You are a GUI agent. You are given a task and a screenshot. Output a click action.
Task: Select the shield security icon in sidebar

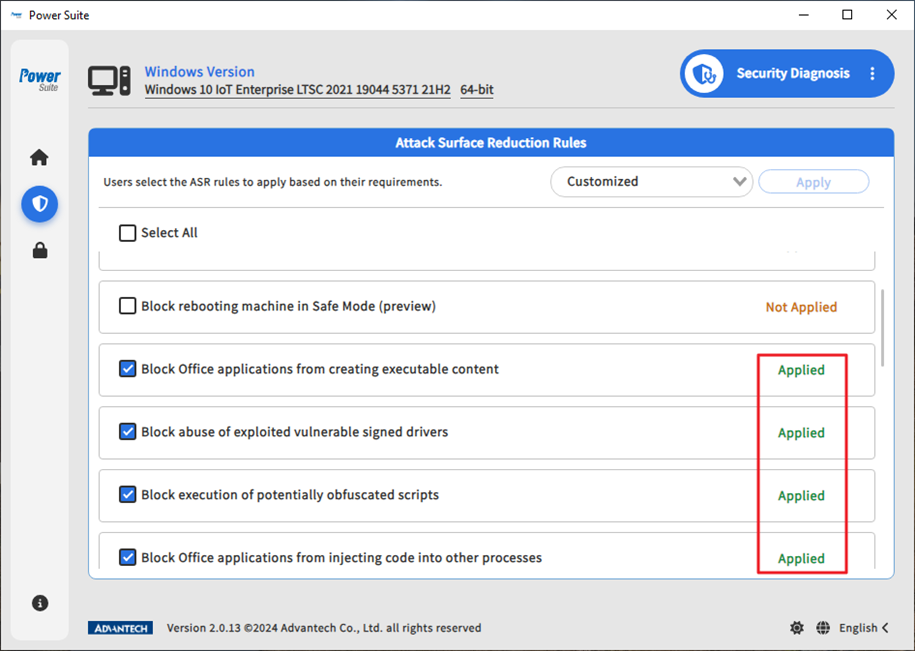pyautogui.click(x=40, y=204)
